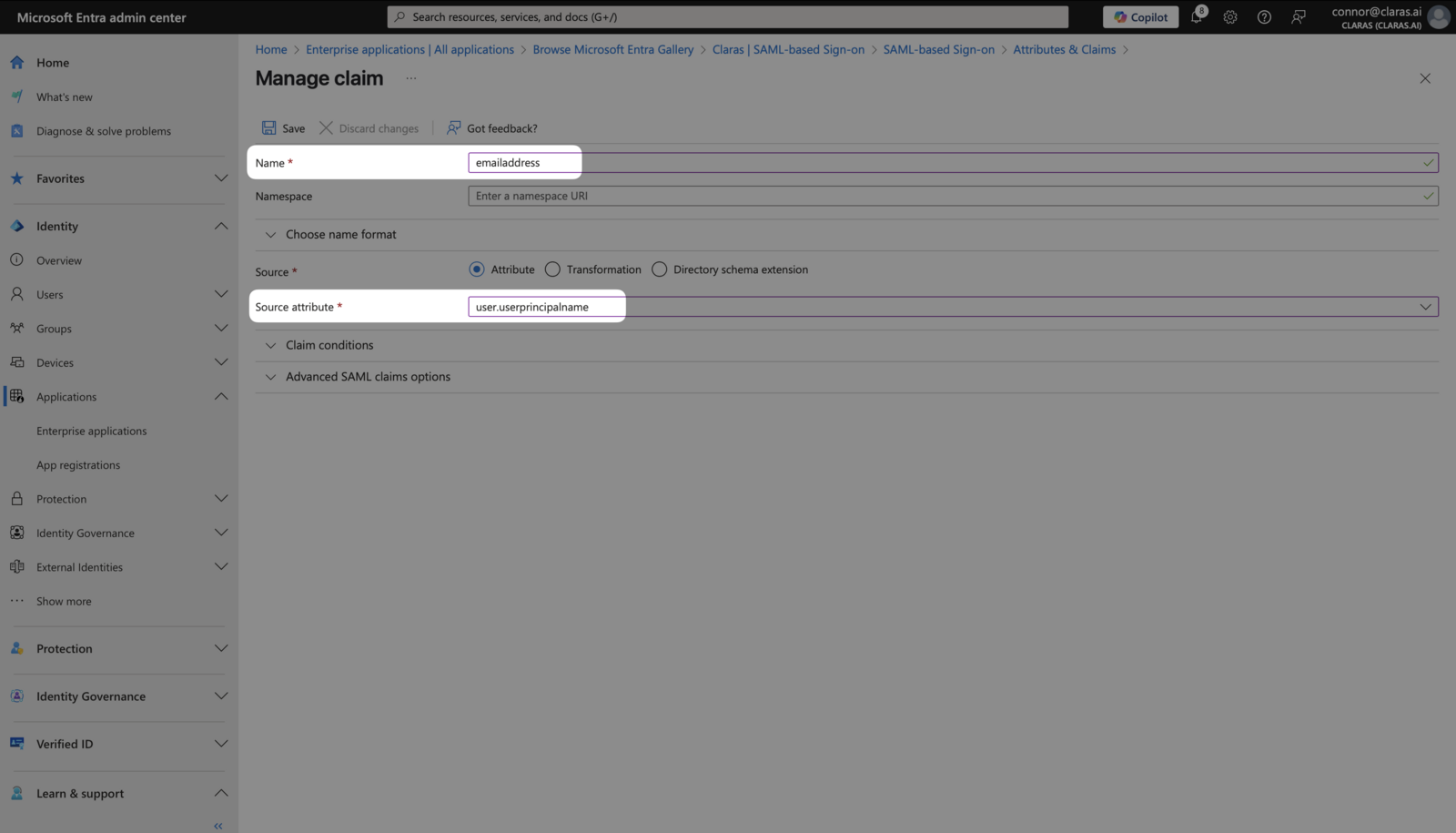The height and width of the screenshot is (833, 1456).
Task: Click the Verified ID icon
Action: click(16, 744)
